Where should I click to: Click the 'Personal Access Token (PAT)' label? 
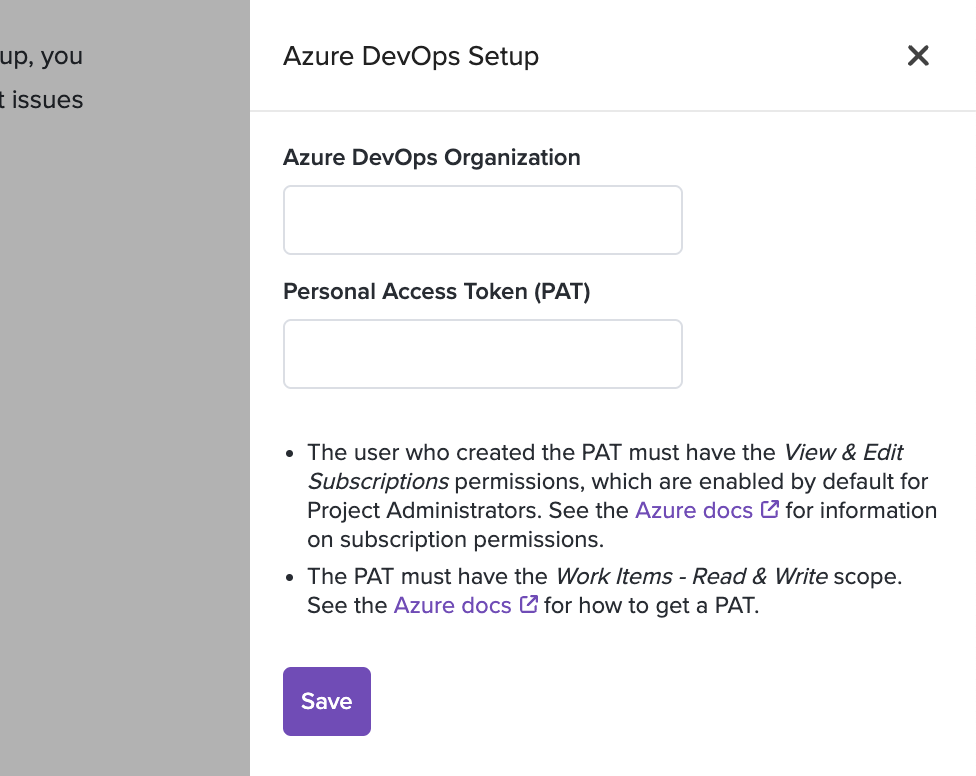[x=437, y=292]
